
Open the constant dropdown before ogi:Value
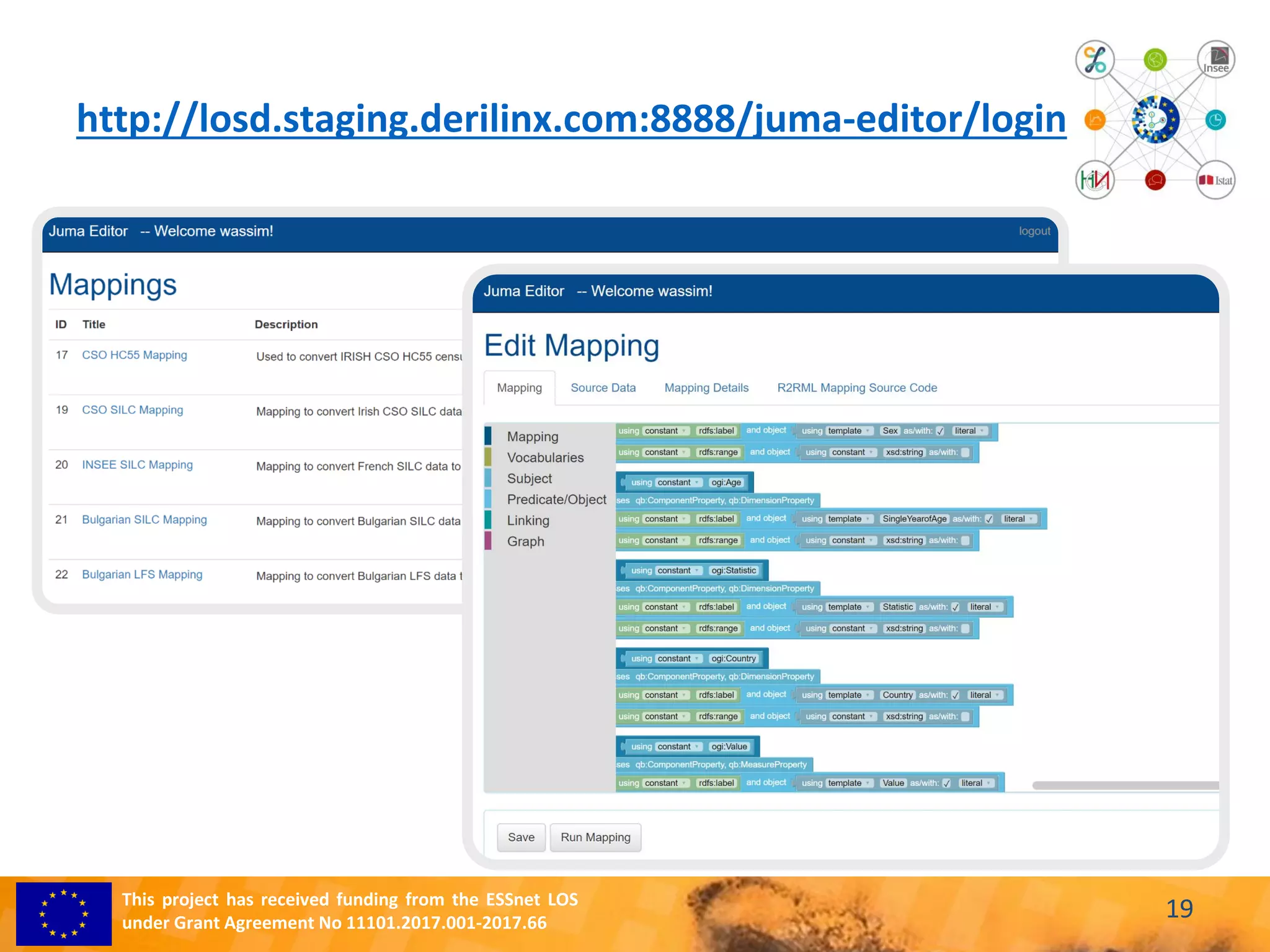point(679,747)
